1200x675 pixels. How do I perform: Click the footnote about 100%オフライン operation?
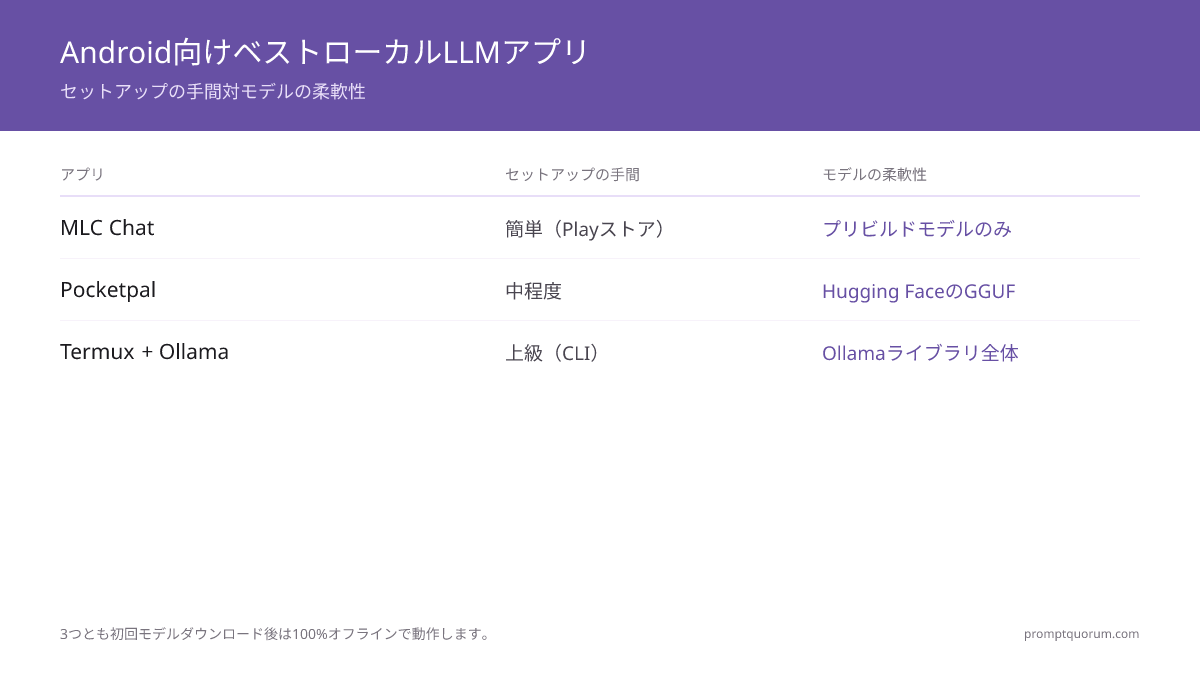point(277,634)
